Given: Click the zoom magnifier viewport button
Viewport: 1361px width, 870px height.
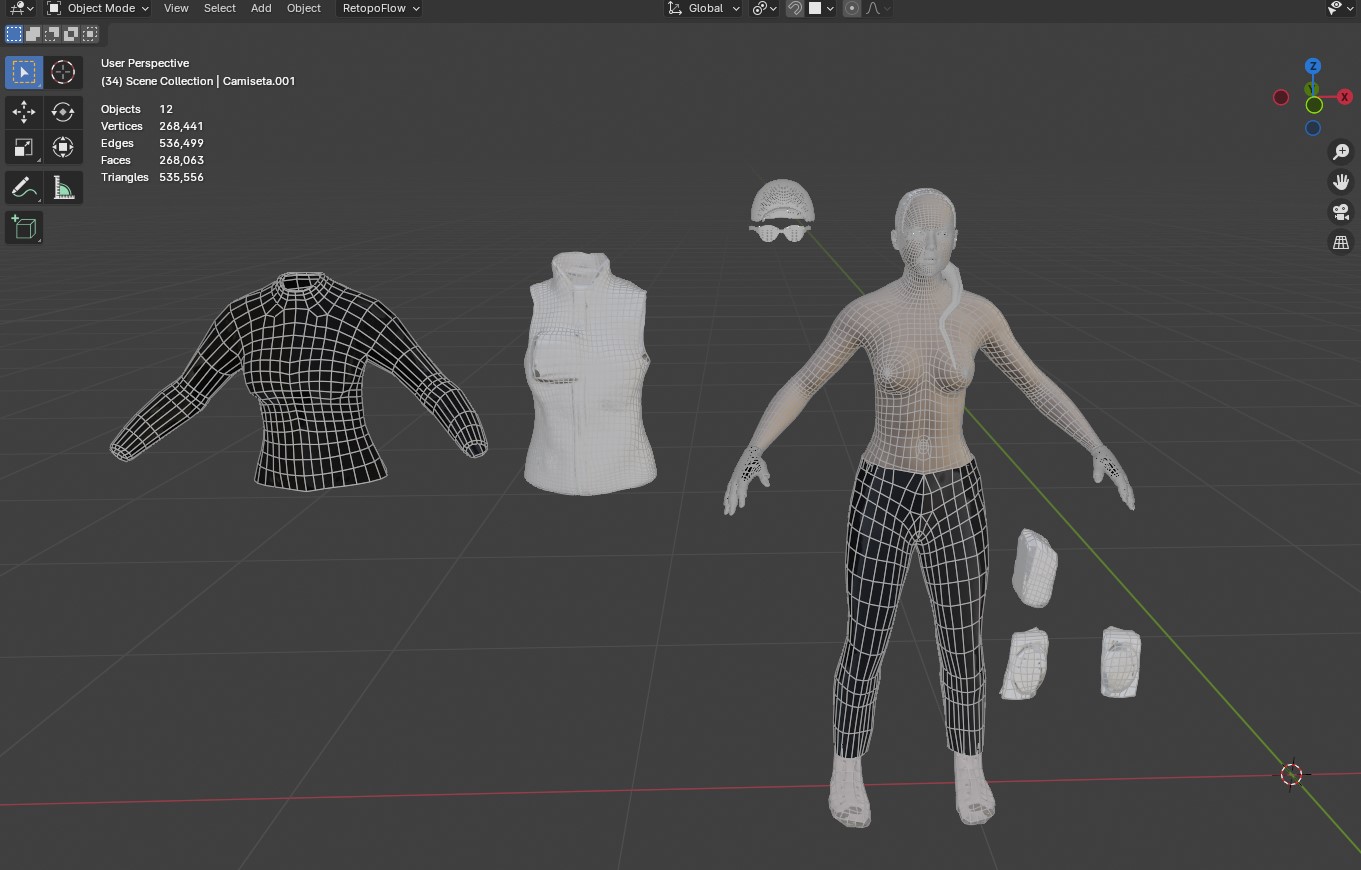Looking at the screenshot, I should pos(1340,152).
